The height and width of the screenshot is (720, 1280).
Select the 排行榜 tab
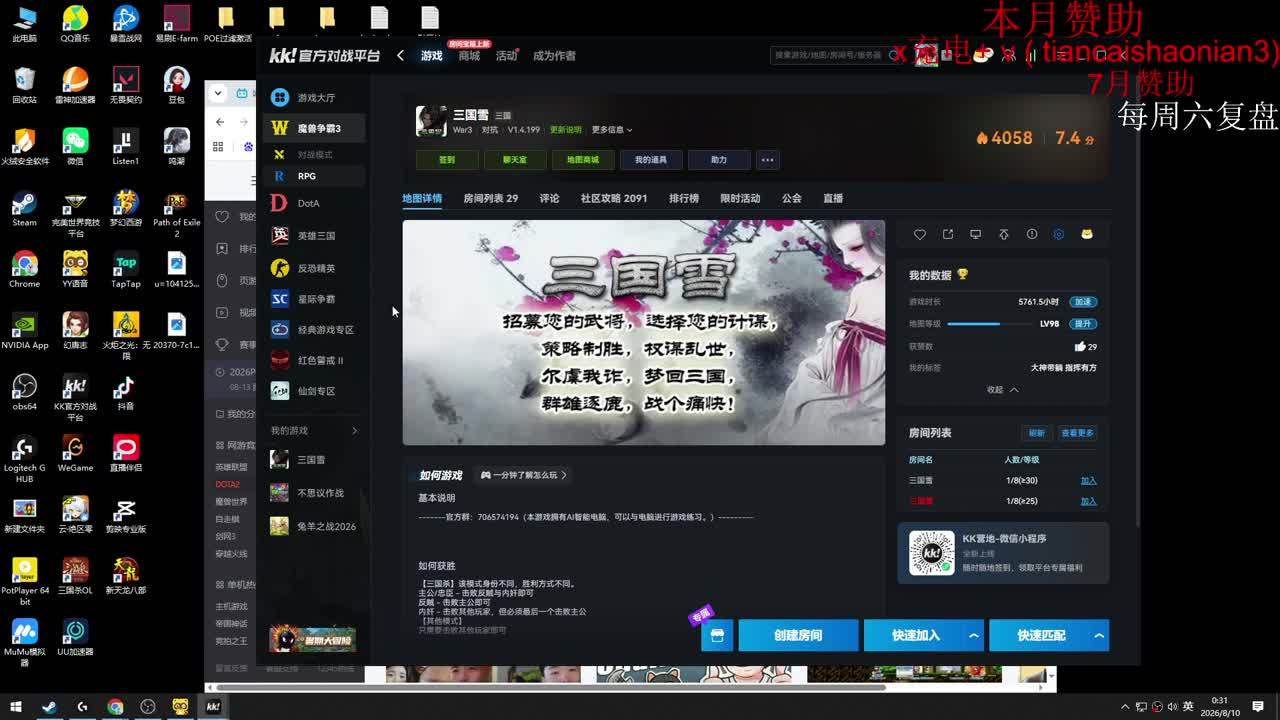point(684,199)
